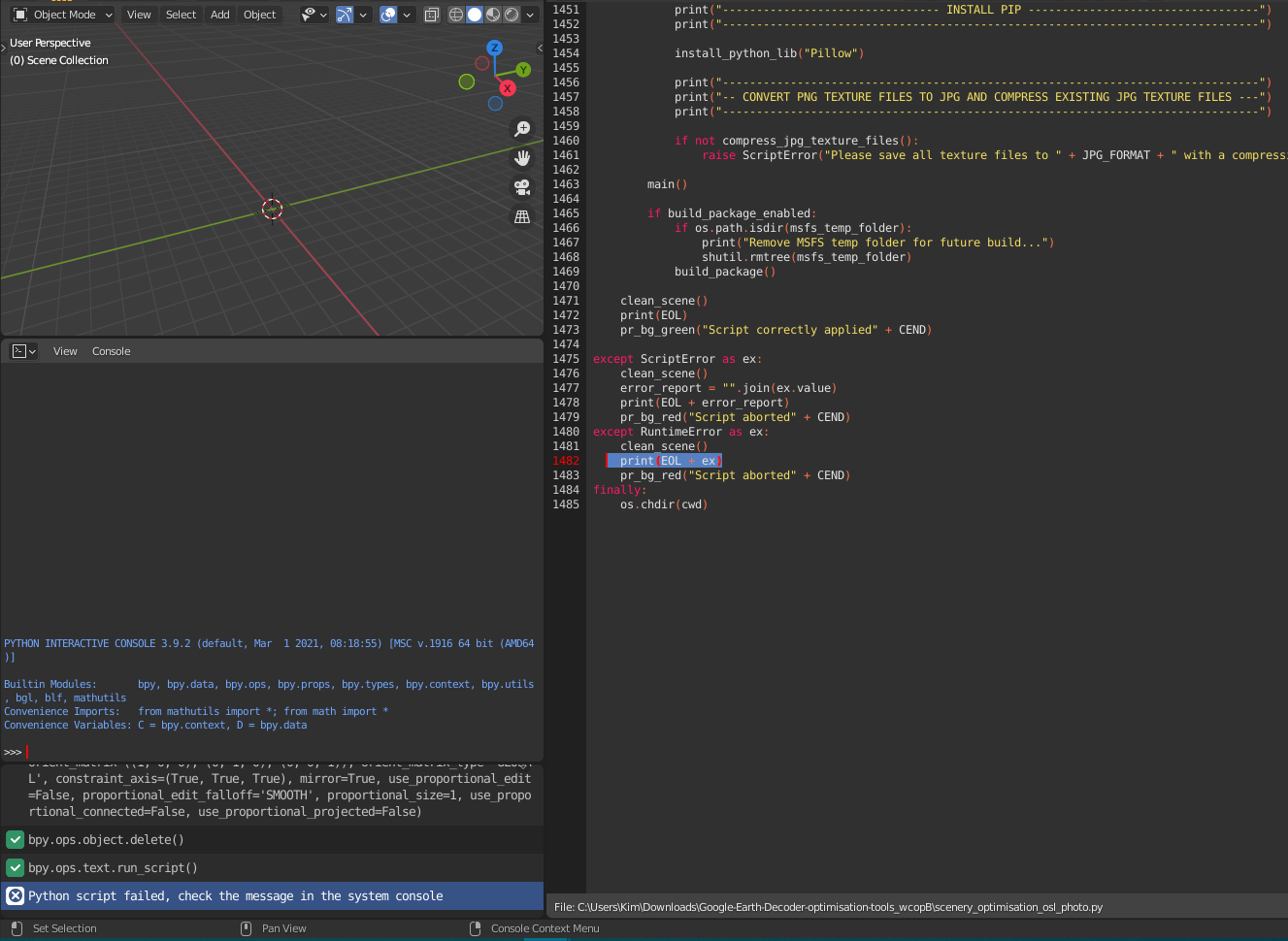The width and height of the screenshot is (1288, 941).
Task: Select the bpy.ops.object.delete() info entry
Action: pos(272,840)
